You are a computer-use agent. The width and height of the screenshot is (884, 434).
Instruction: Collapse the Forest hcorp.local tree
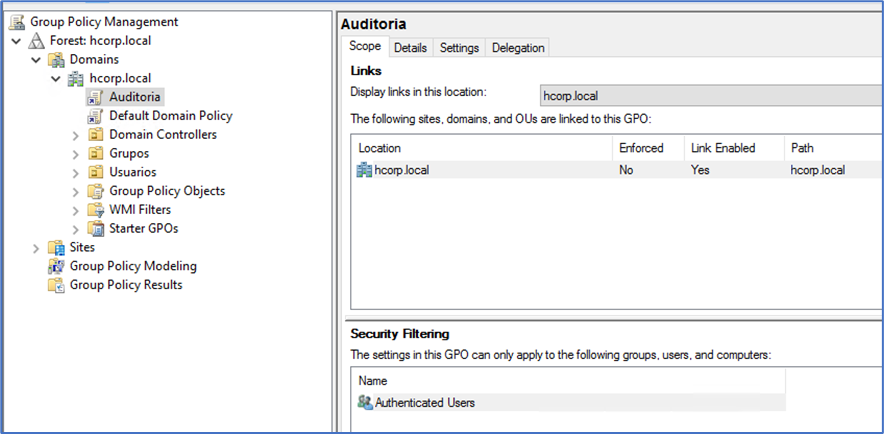[17, 41]
